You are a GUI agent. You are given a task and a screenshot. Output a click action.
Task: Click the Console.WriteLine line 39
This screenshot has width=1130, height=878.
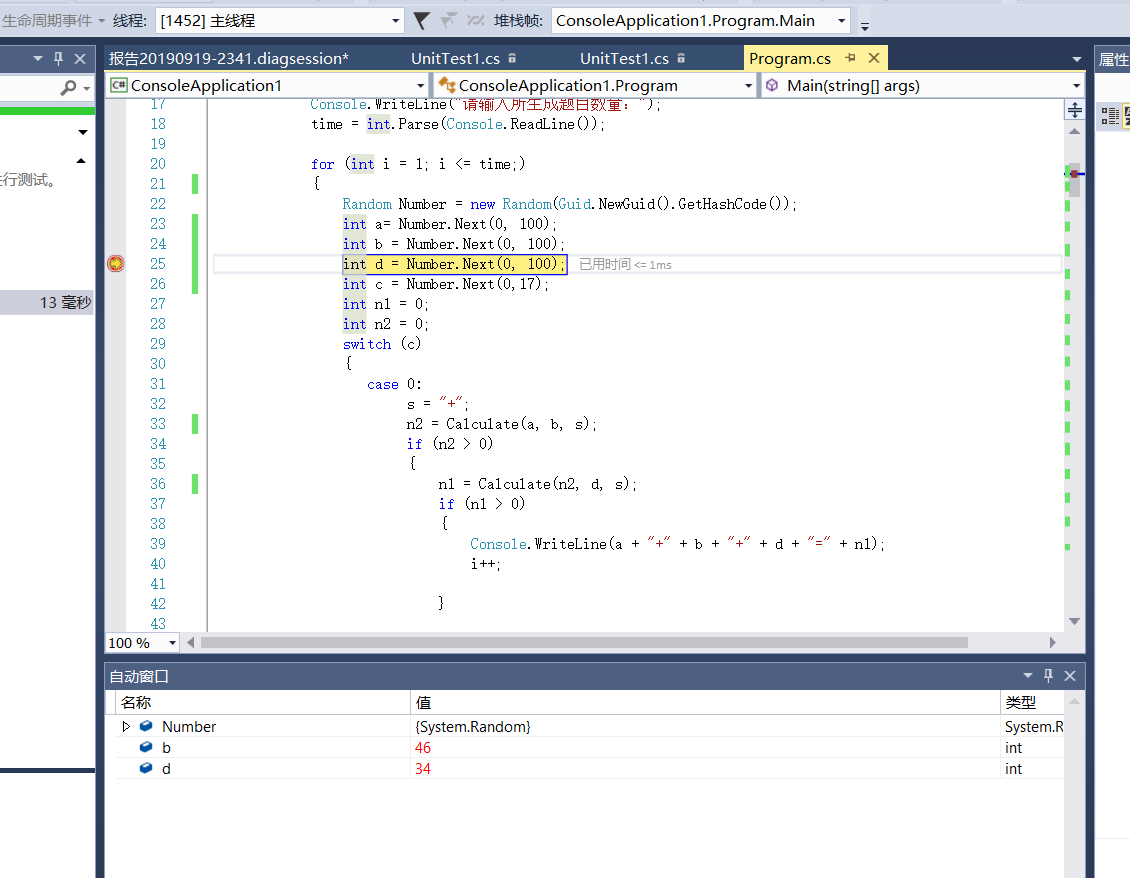click(x=677, y=544)
